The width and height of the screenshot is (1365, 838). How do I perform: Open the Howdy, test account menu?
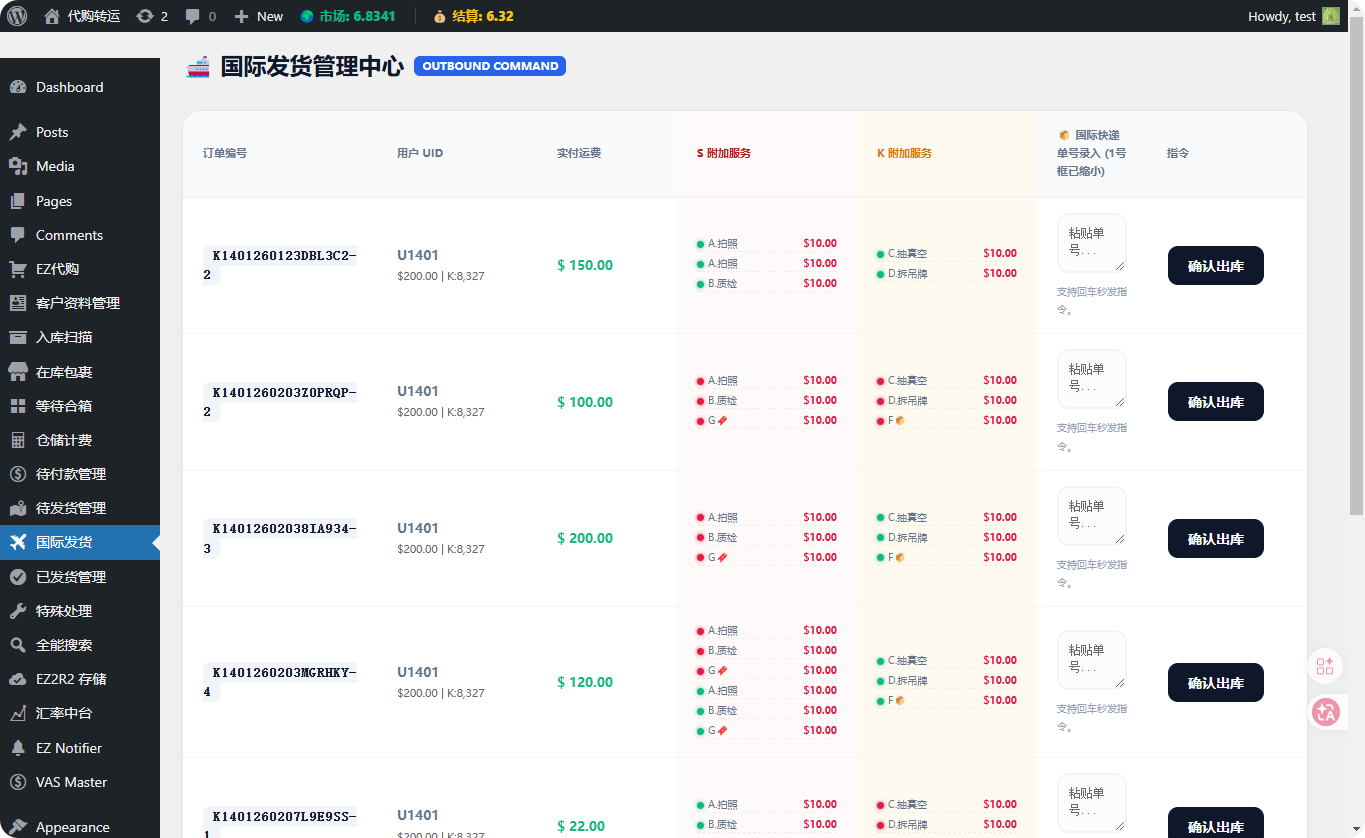(x=1292, y=16)
